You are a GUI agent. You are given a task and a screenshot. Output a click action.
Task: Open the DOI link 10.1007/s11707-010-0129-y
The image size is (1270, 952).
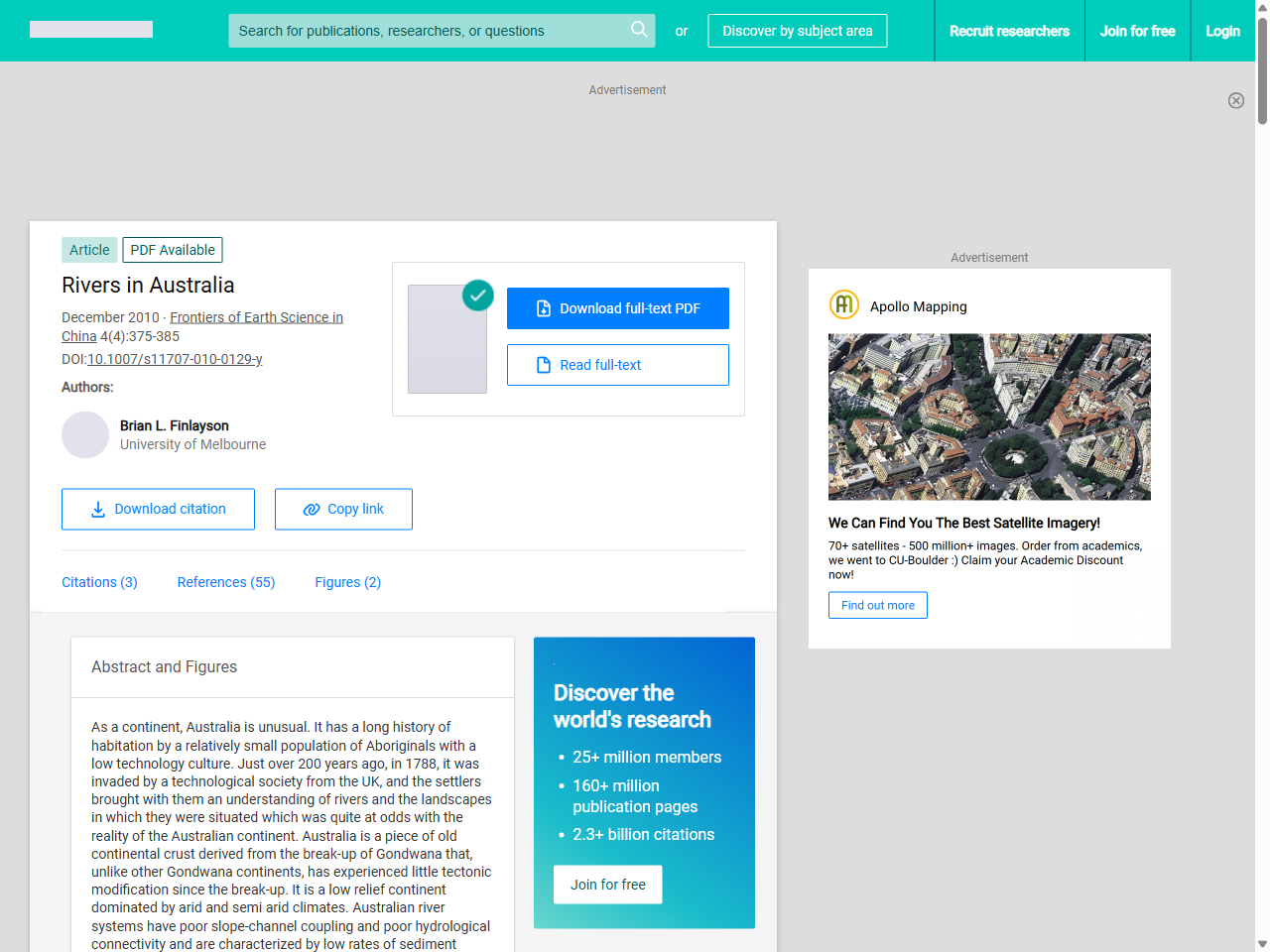[x=174, y=358]
